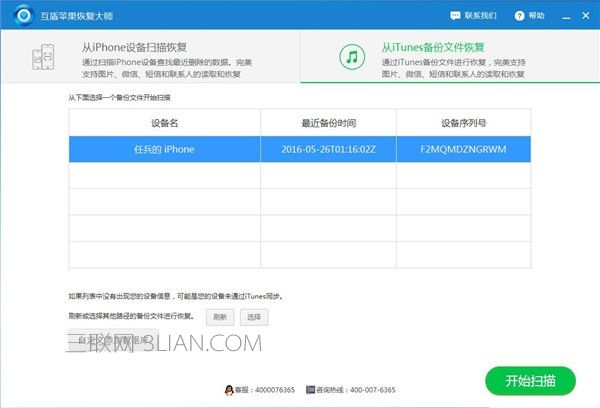Click the 帮助 question mark icon
Screen dimensions: 600x408
(x=519, y=16)
